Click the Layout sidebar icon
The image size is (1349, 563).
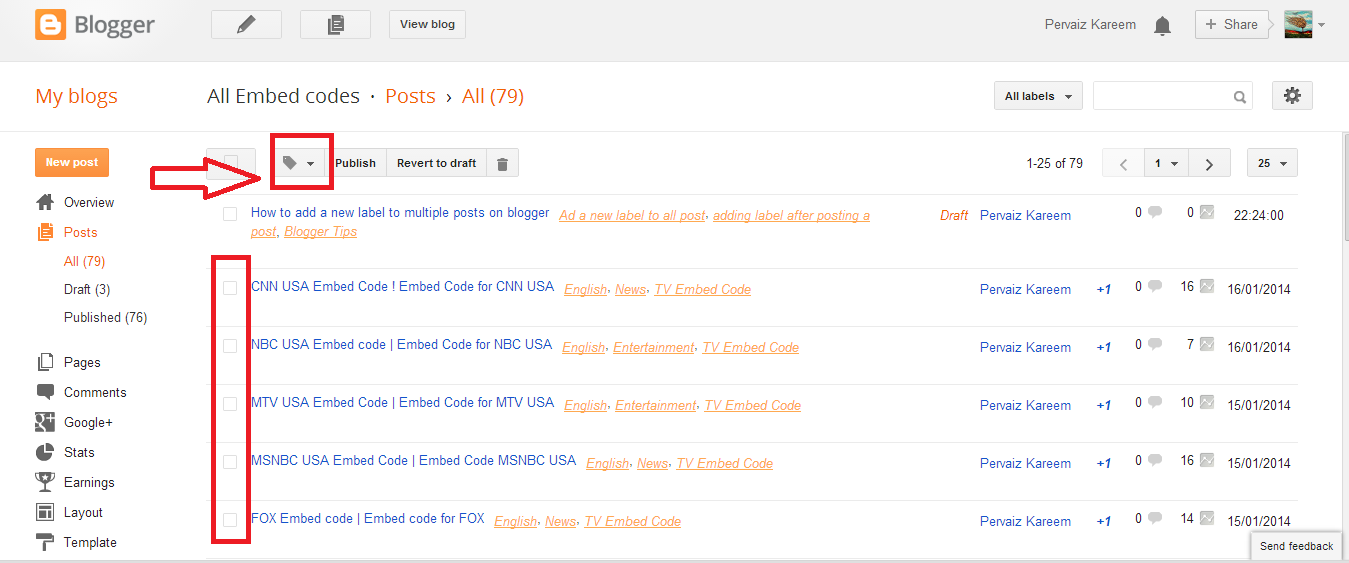(x=45, y=512)
